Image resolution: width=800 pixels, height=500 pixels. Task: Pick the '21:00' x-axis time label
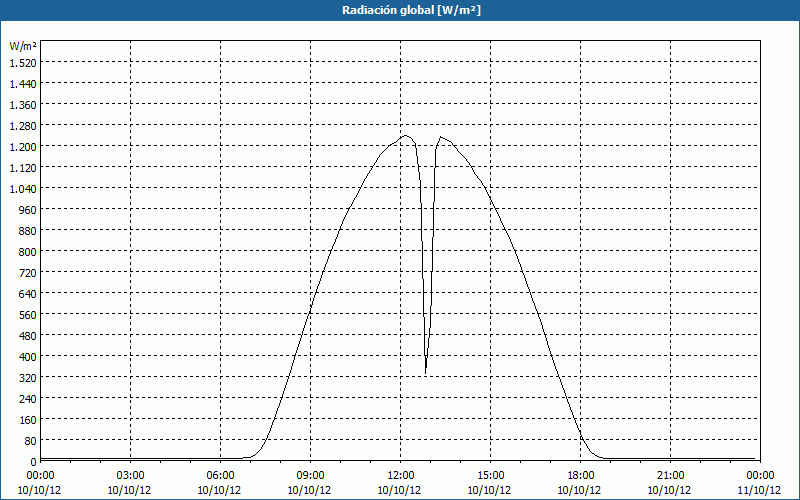tap(670, 476)
